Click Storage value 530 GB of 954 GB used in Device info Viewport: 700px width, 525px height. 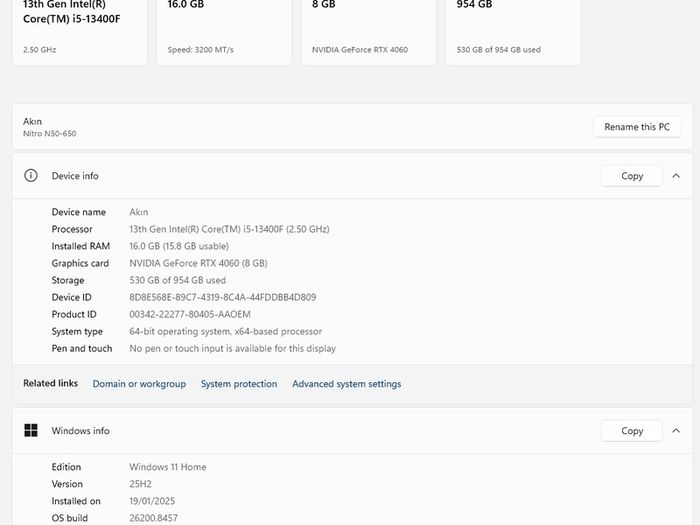click(178, 280)
